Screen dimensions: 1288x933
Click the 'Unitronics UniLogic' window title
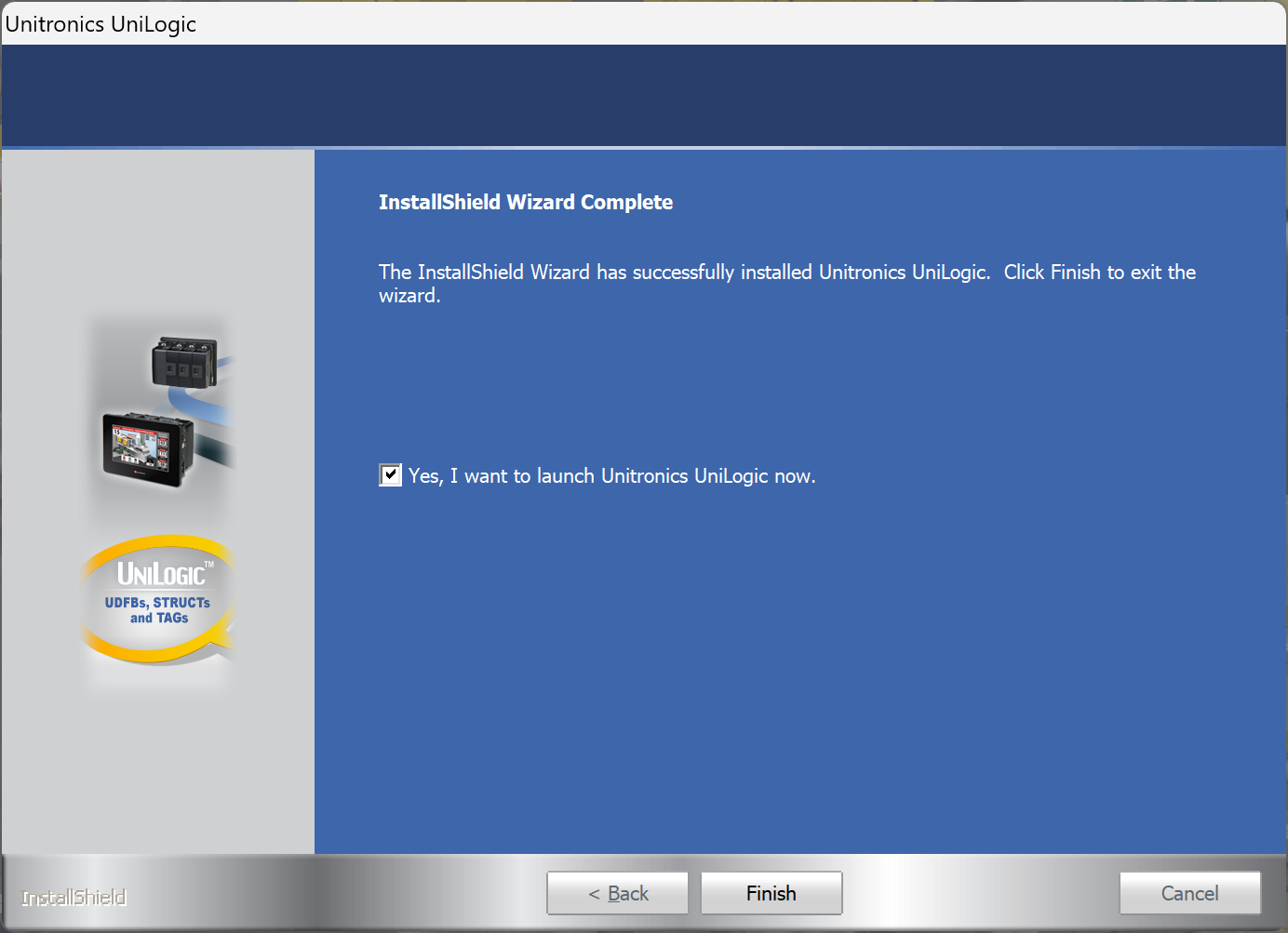(101, 24)
